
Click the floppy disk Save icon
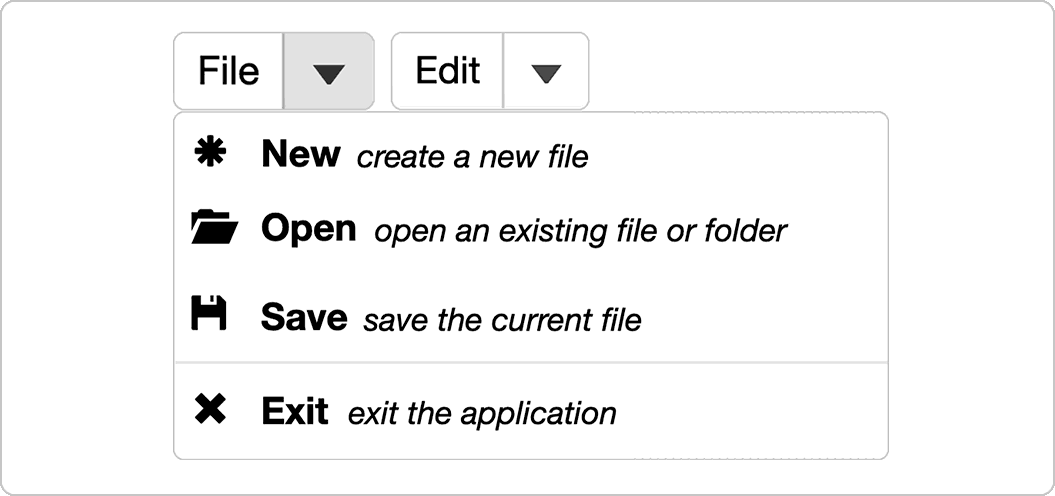(209, 313)
